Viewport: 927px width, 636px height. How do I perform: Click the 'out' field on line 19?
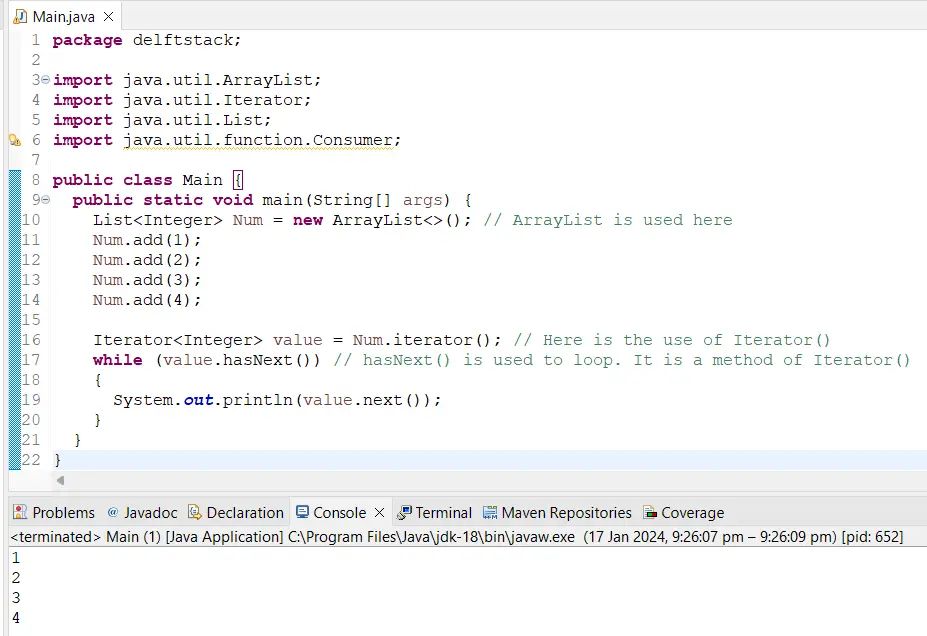[198, 400]
